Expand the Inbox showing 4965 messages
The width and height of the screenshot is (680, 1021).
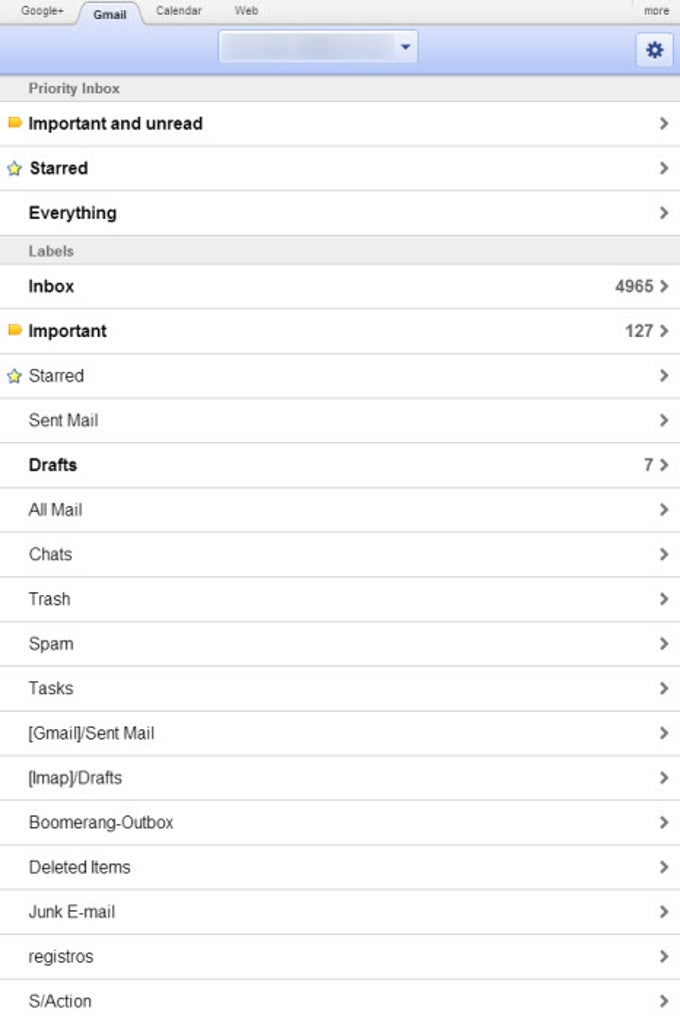pos(340,286)
